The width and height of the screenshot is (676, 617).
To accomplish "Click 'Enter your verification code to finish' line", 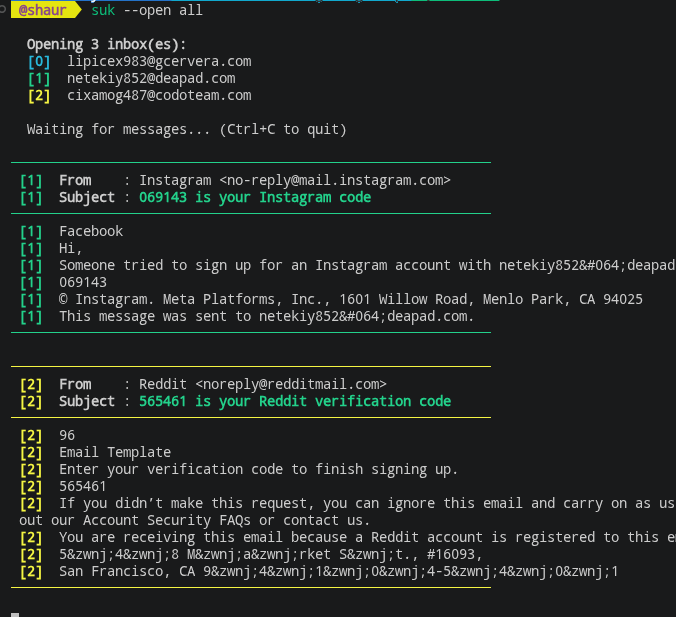I will click(x=258, y=469).
